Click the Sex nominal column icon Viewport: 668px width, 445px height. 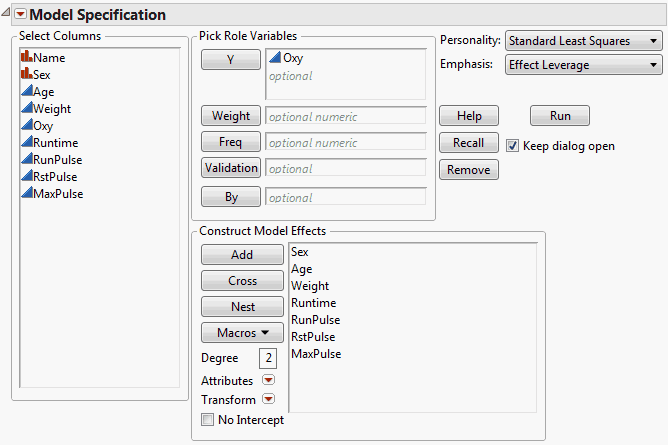coord(26,75)
